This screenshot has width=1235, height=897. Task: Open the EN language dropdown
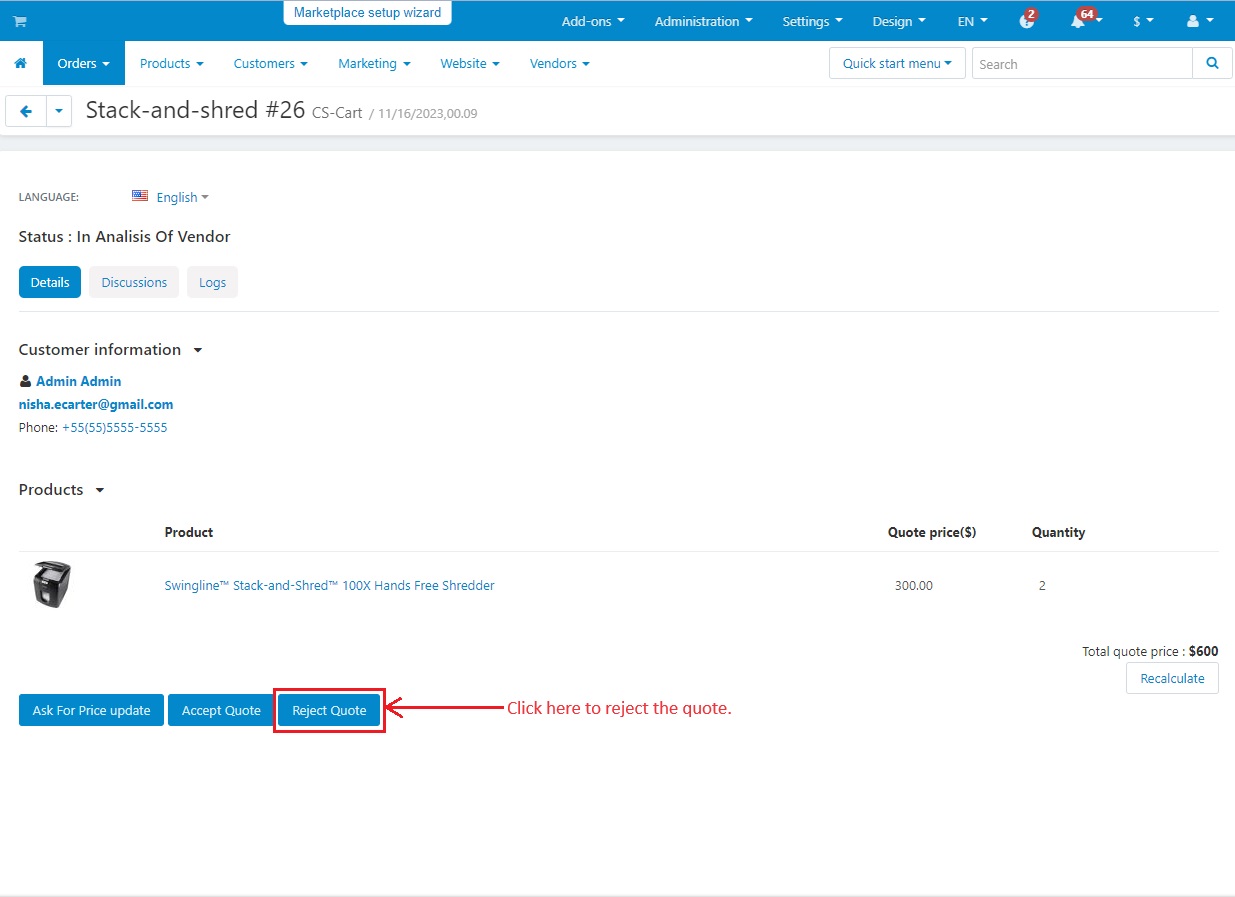972,21
